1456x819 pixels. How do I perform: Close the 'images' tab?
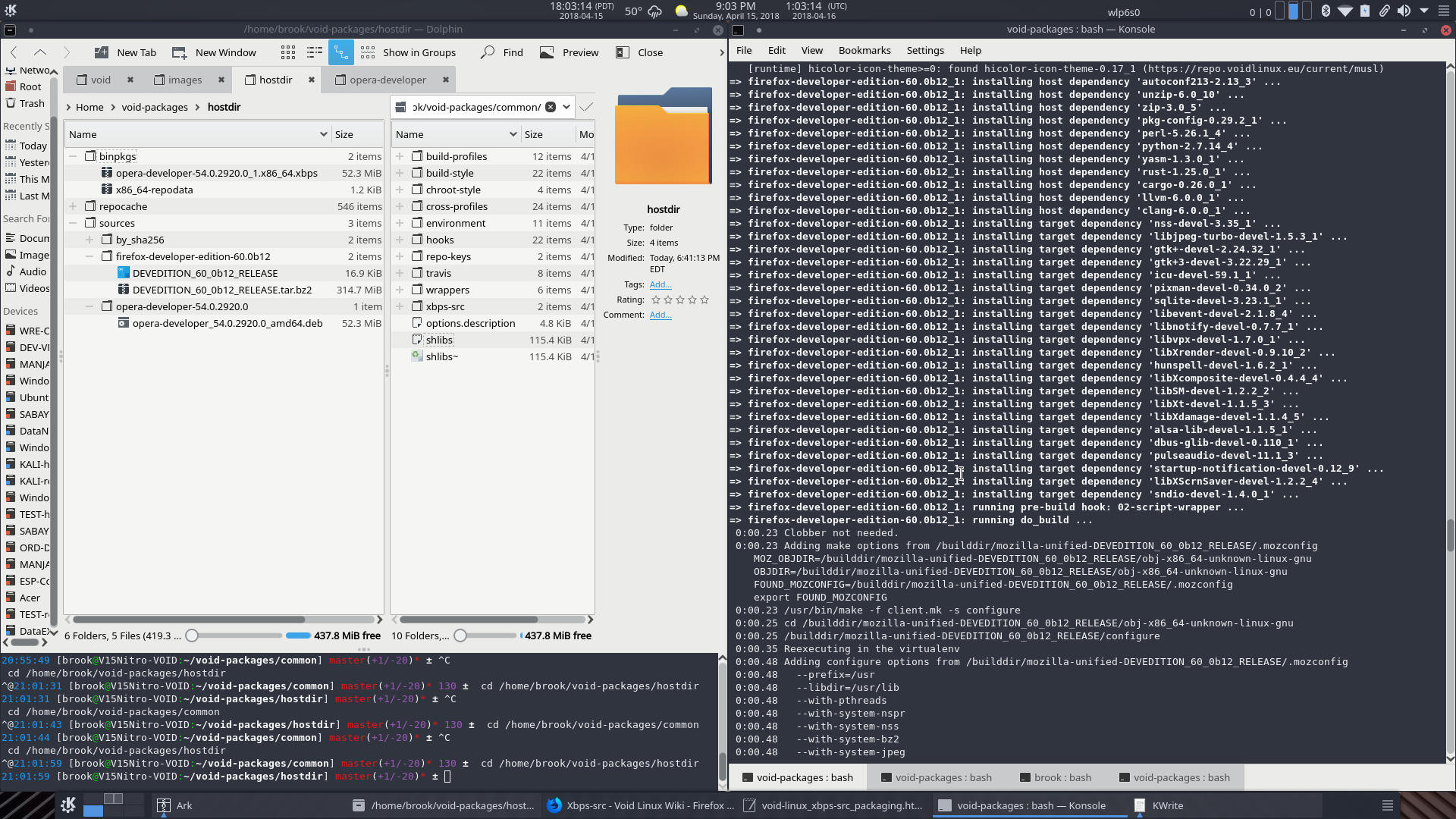[x=221, y=80]
